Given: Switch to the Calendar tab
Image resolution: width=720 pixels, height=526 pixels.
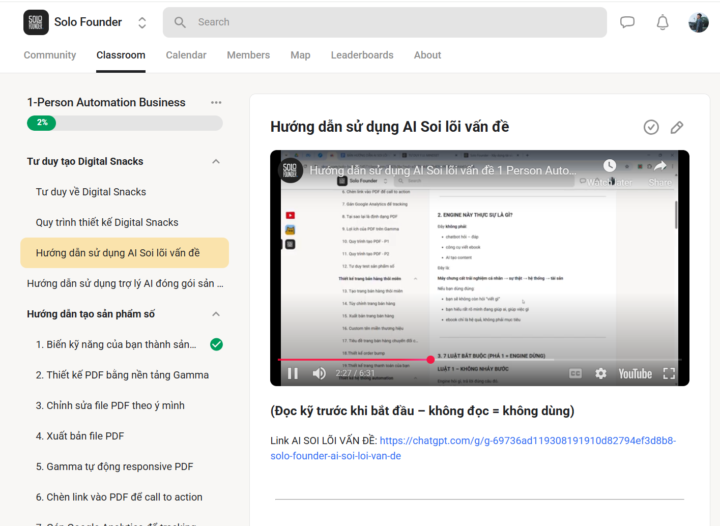Looking at the screenshot, I should coord(186,55).
